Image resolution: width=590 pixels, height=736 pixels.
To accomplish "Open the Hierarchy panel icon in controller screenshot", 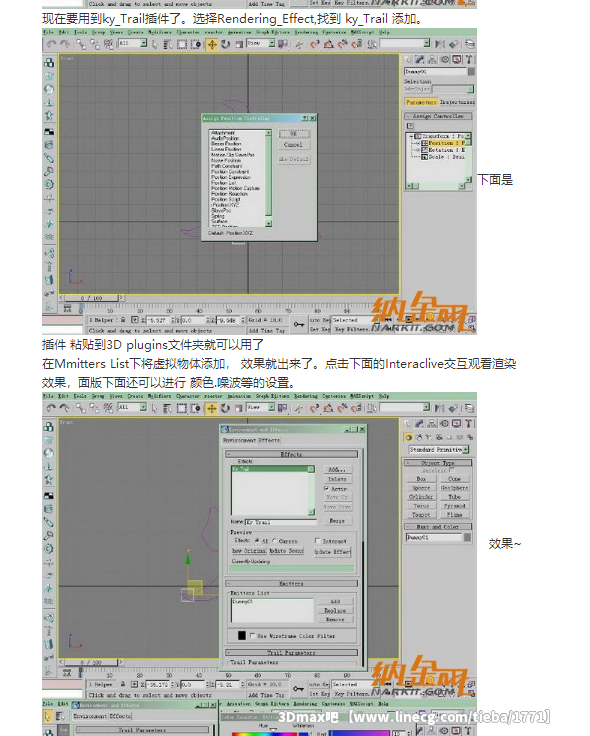I will (x=432, y=60).
